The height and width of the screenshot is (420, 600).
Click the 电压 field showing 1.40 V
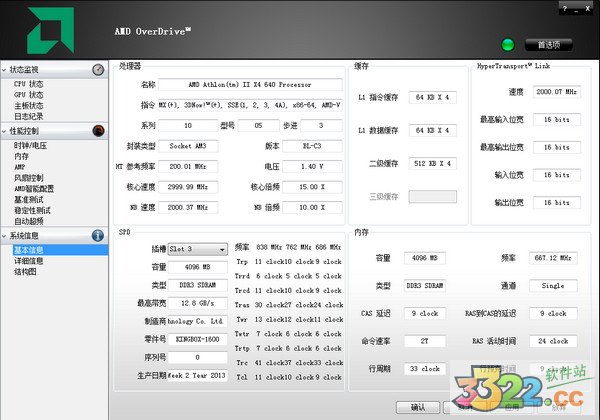click(x=312, y=166)
